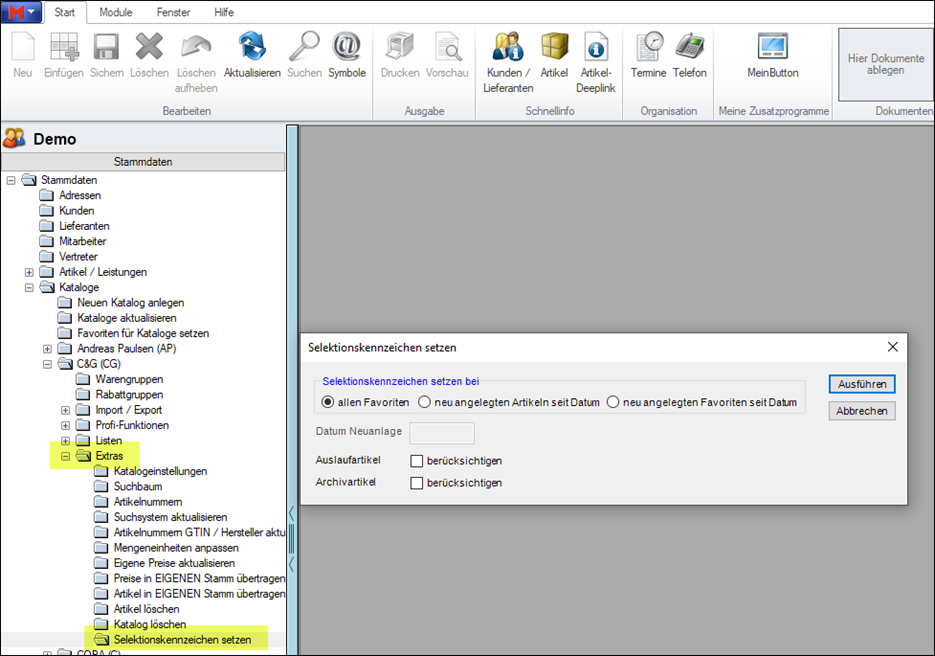
Task: Enable Auslaufartikel berücksichtigen checkbox
Action: pyautogui.click(x=417, y=461)
